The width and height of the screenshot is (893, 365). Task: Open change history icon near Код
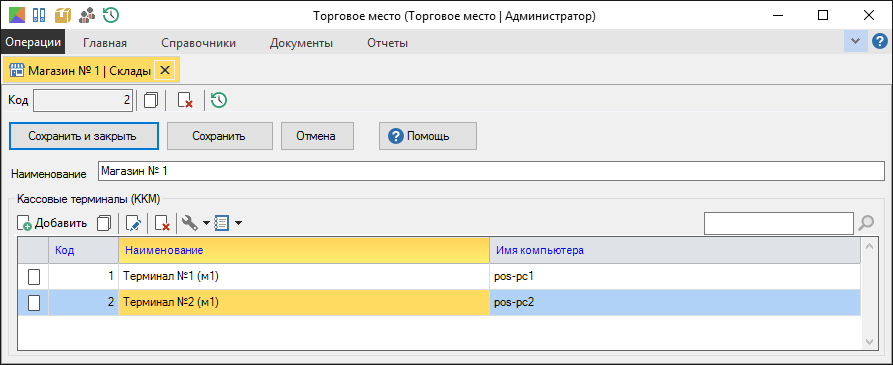tap(219, 101)
